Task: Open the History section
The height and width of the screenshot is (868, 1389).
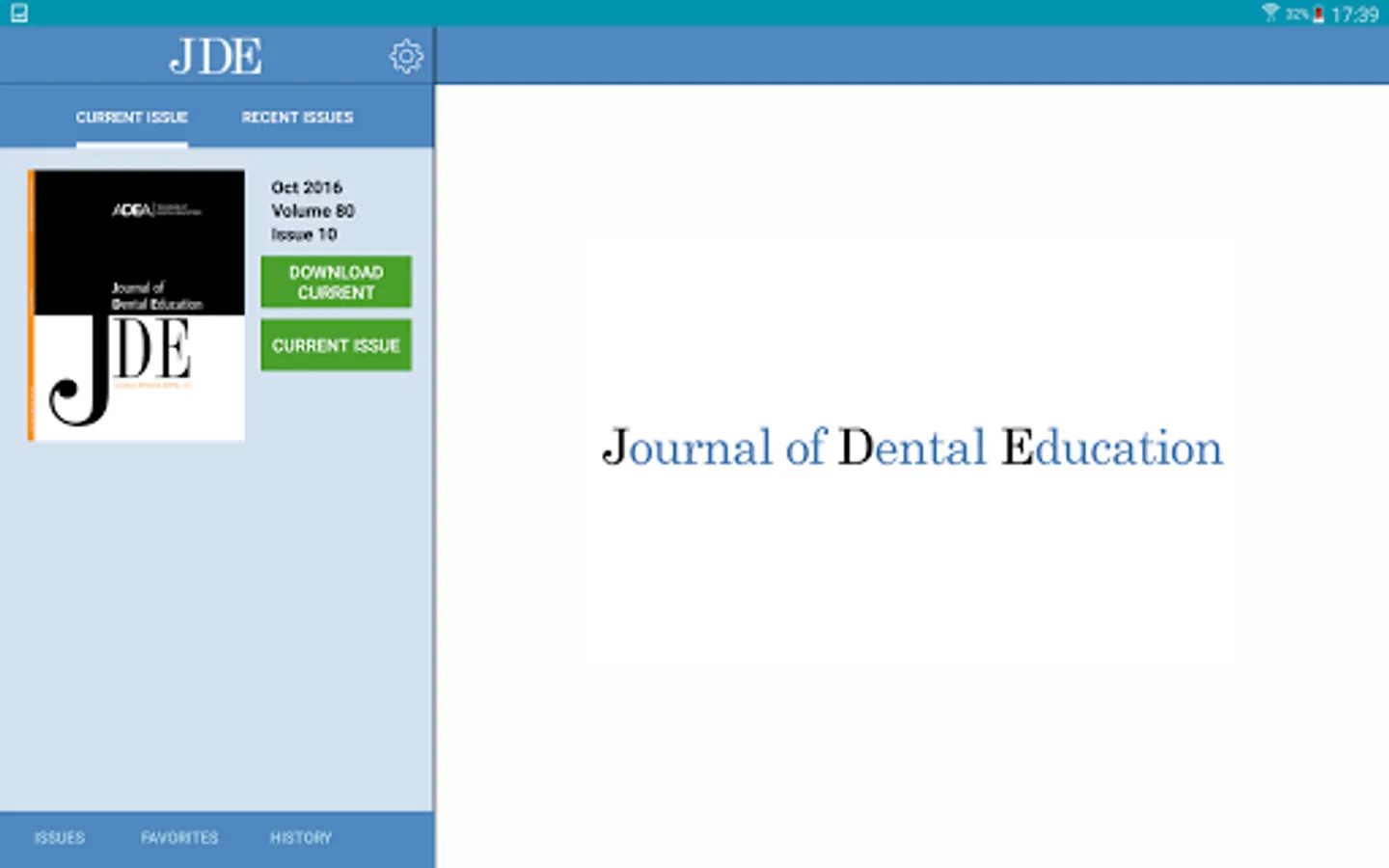Action: click(301, 838)
